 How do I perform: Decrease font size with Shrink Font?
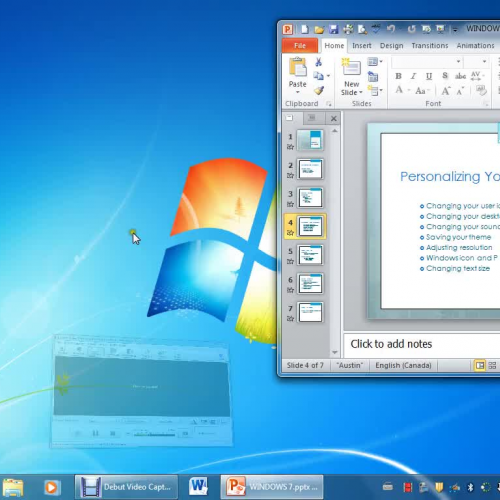(x=460, y=91)
